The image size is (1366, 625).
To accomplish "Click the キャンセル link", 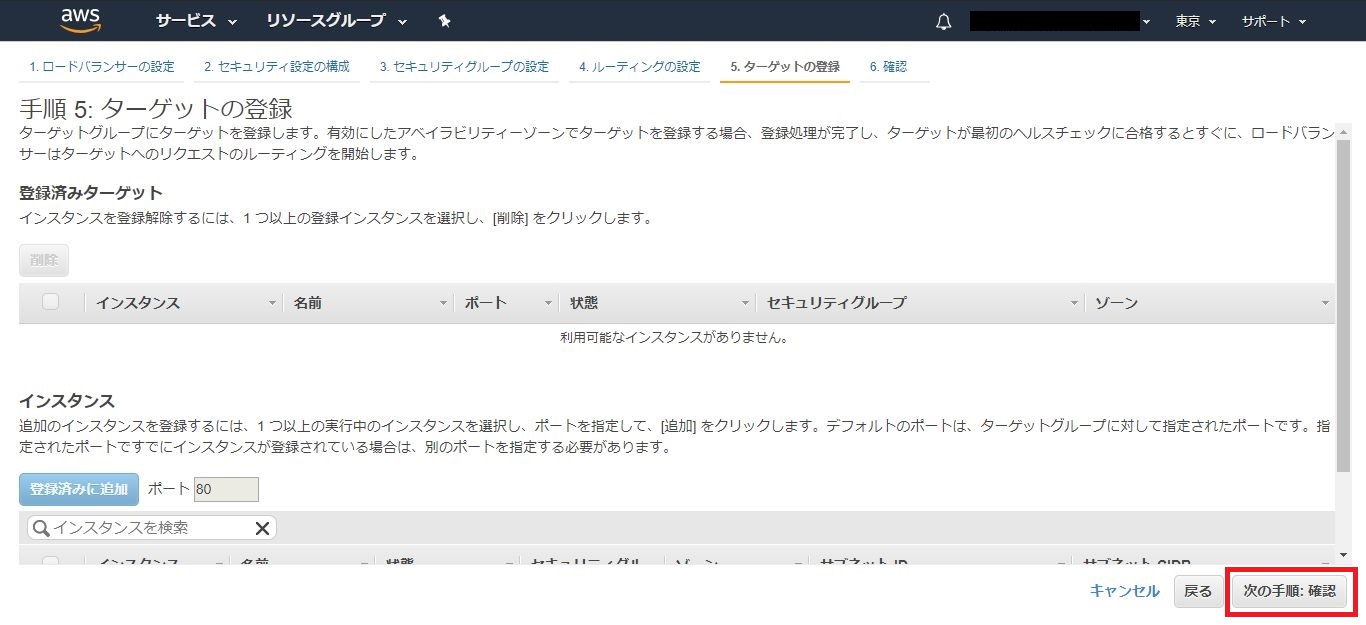I will [x=1124, y=591].
